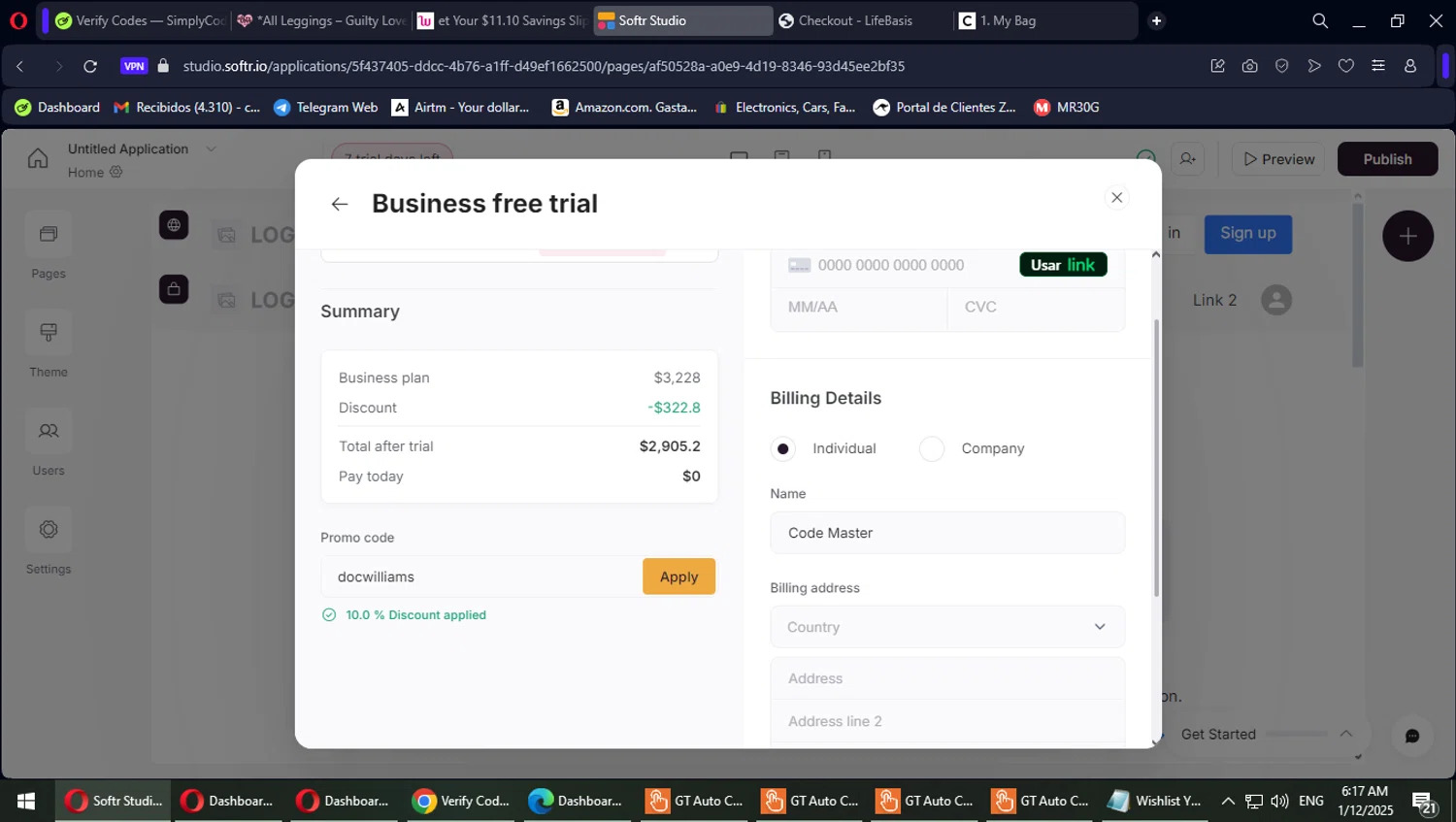This screenshot has height=822, width=1456.
Task: Open the Wishlist taskbar item
Action: 1155,801
